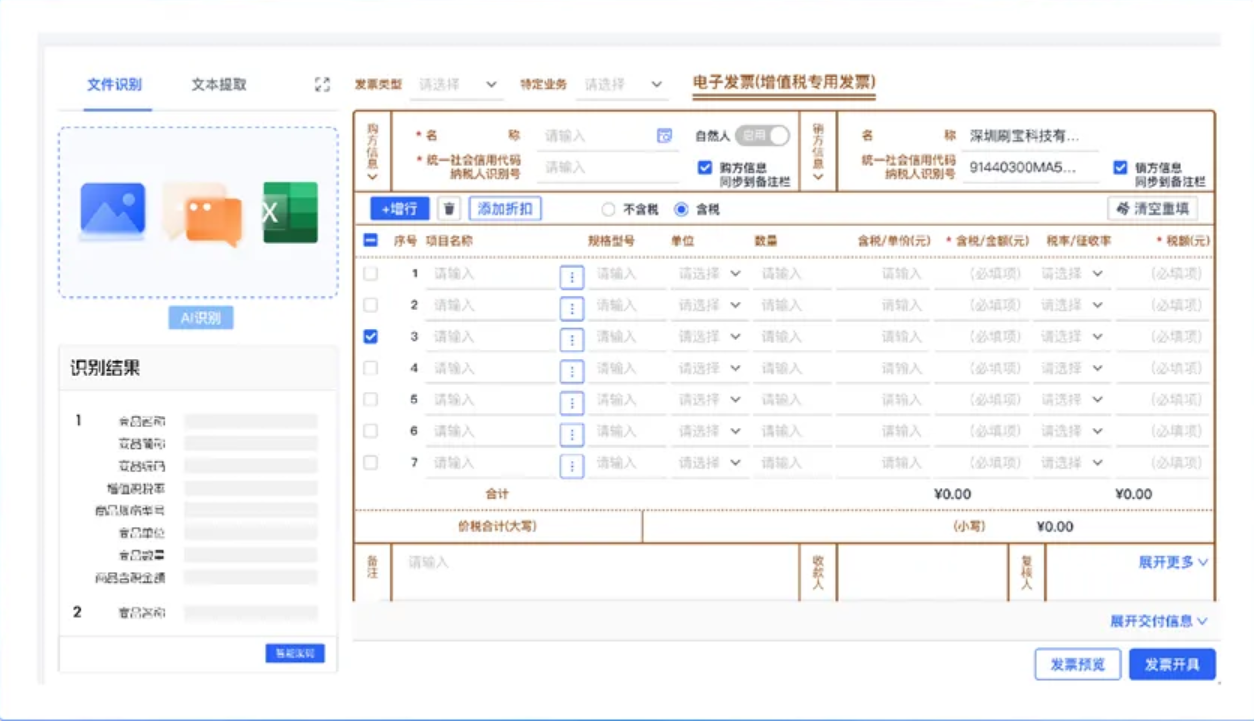Click the delete row trash icon

click(449, 209)
